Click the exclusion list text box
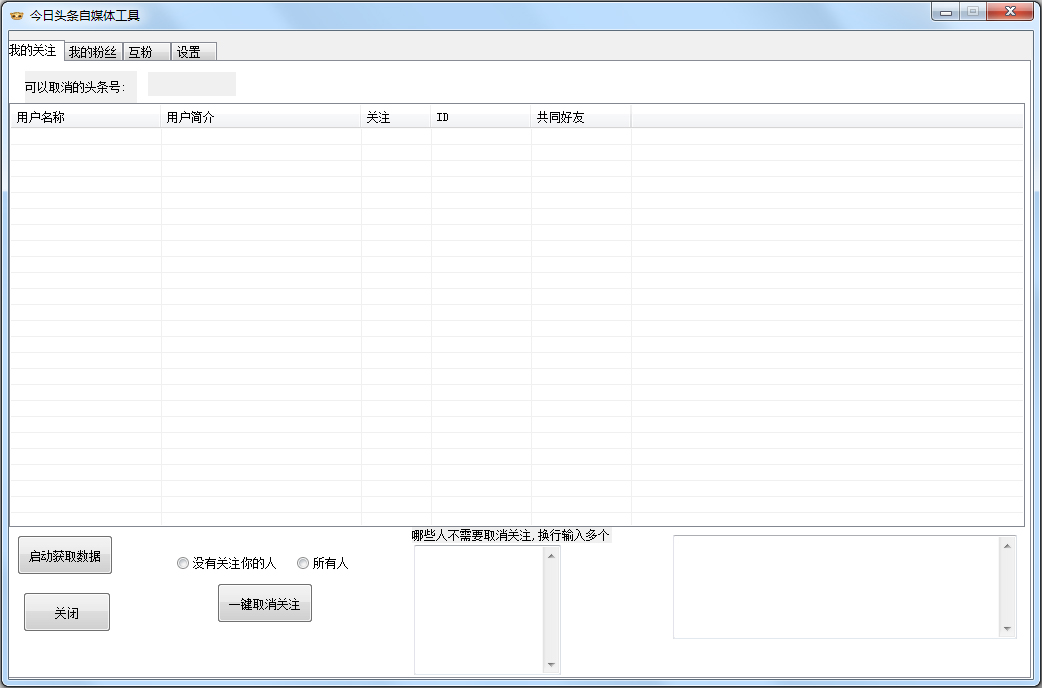This screenshot has height=688, width=1042. point(479,609)
